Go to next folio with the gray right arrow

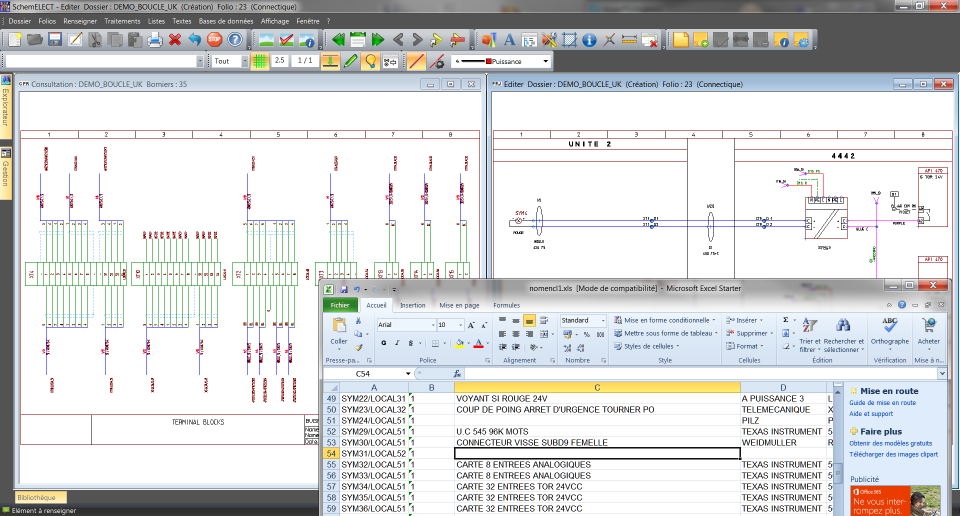point(418,40)
